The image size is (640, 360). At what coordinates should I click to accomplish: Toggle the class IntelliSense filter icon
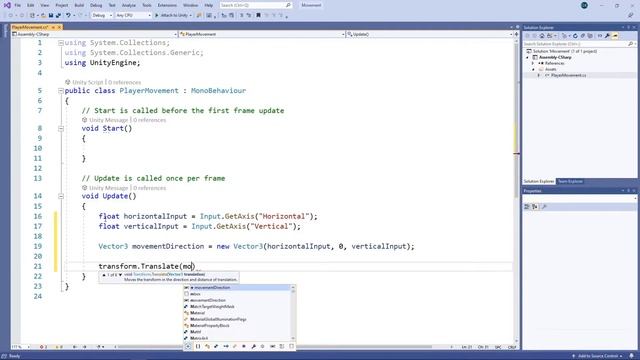[207, 347]
